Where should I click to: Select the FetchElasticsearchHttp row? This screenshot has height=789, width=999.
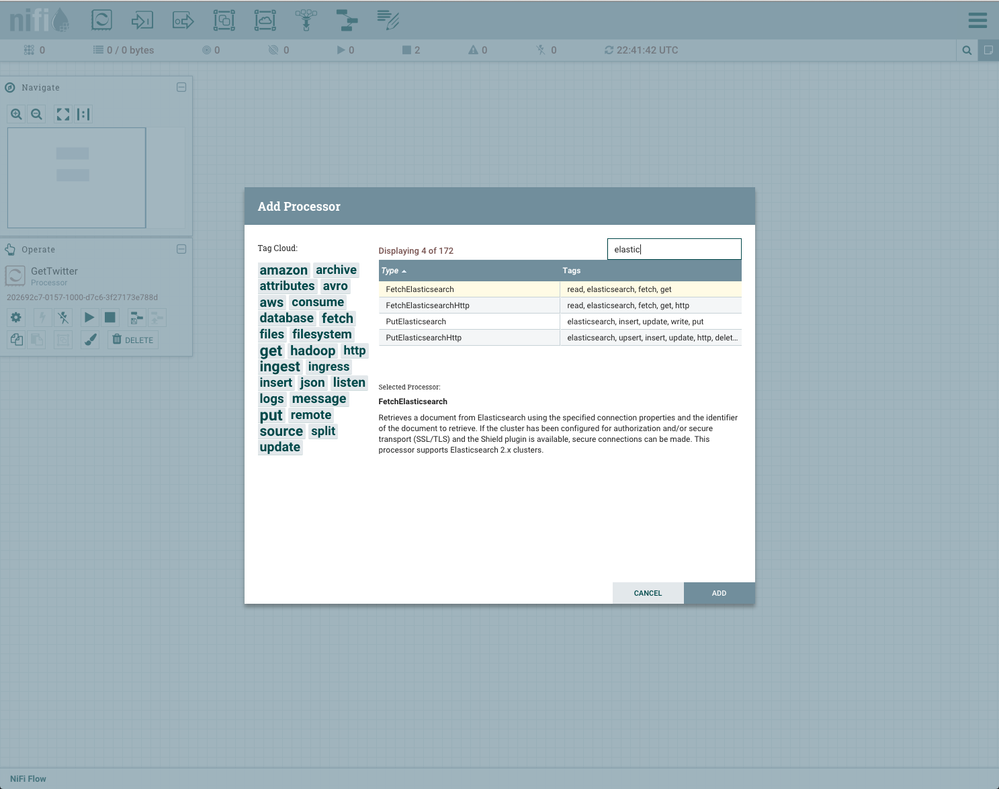(560, 305)
